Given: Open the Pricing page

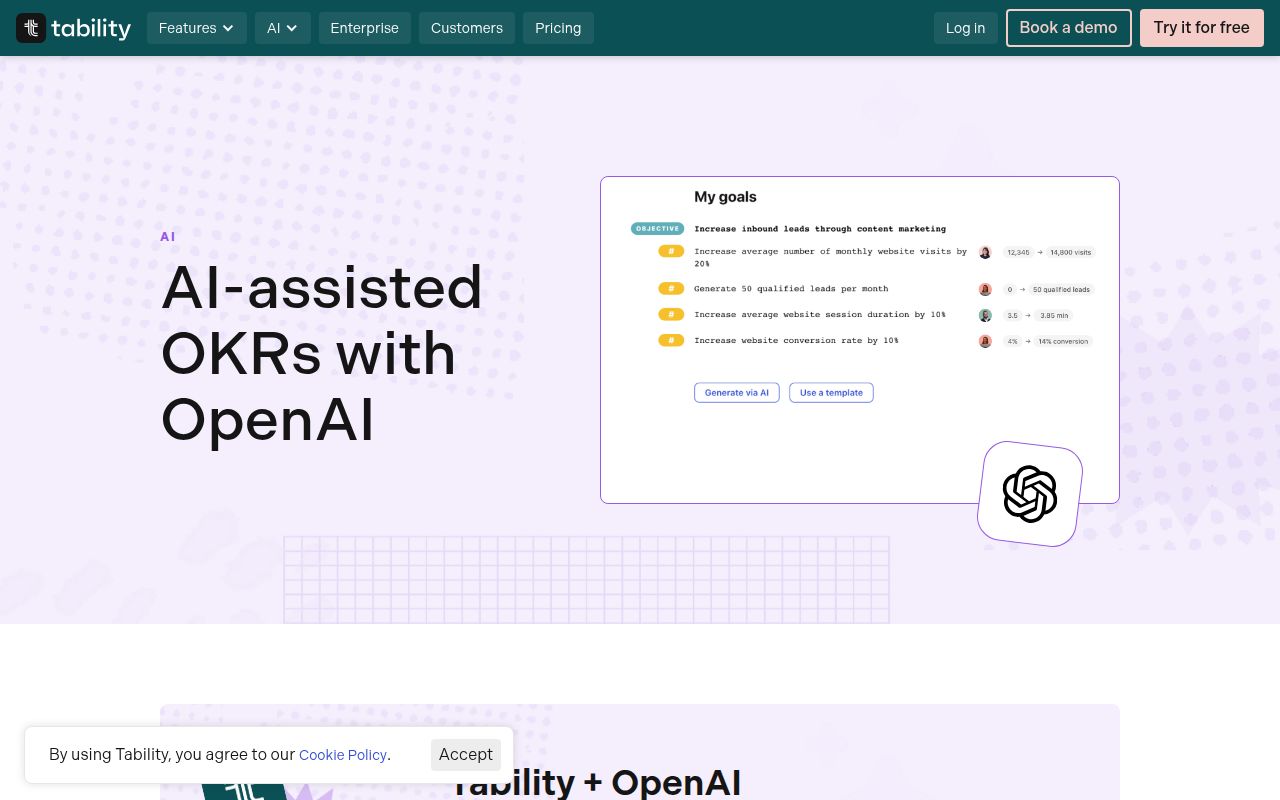Looking at the screenshot, I should tap(558, 28).
